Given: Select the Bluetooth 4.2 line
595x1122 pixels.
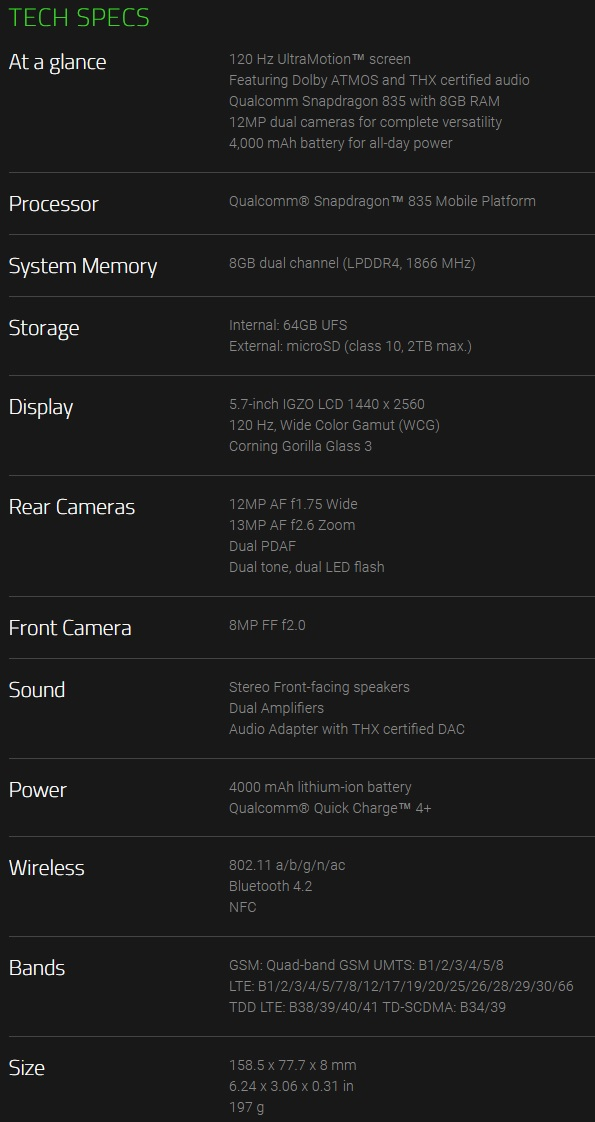Looking at the screenshot, I should [270, 886].
